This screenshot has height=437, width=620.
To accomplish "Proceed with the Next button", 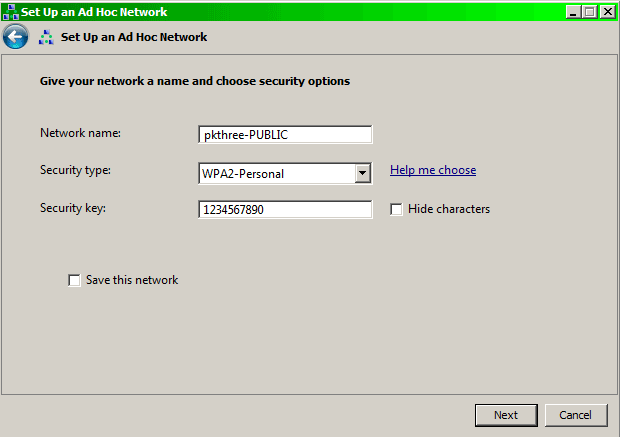I will 506,415.
